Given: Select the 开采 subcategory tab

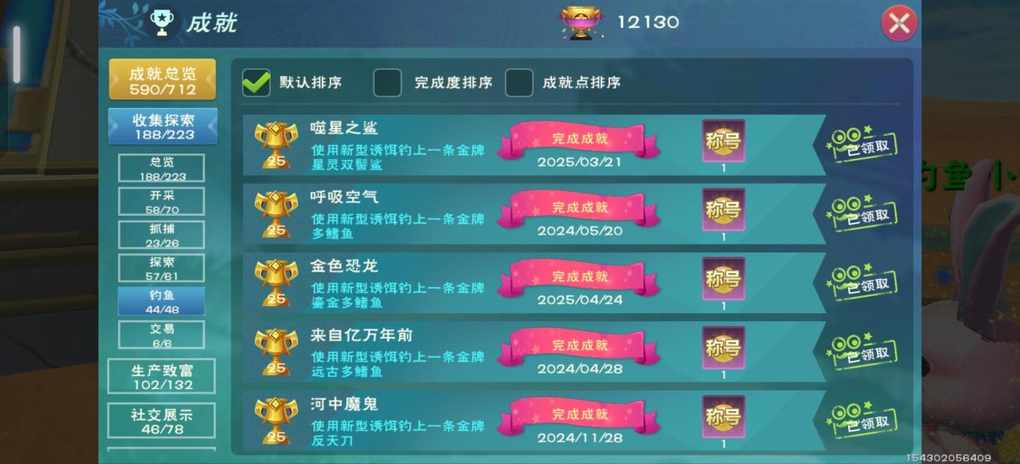Looking at the screenshot, I should [161, 202].
